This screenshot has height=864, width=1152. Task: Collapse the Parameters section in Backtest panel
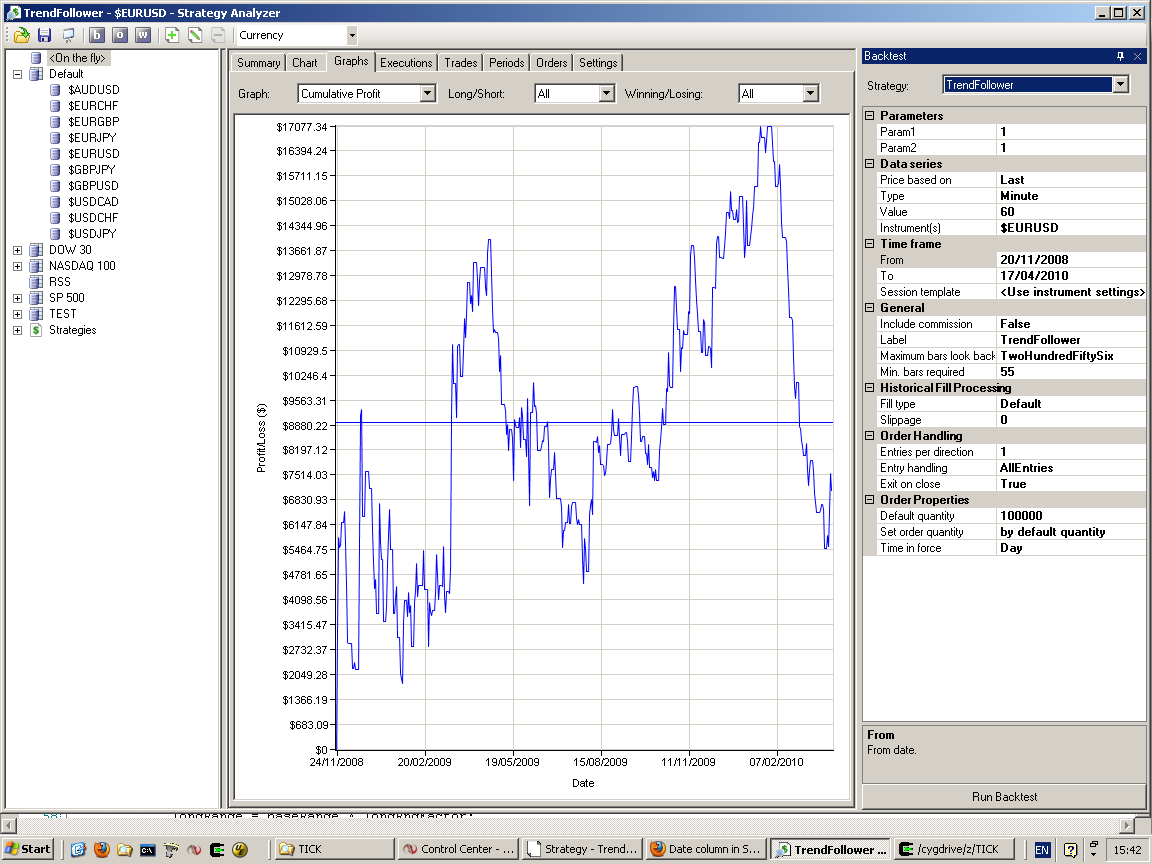pyautogui.click(x=869, y=116)
